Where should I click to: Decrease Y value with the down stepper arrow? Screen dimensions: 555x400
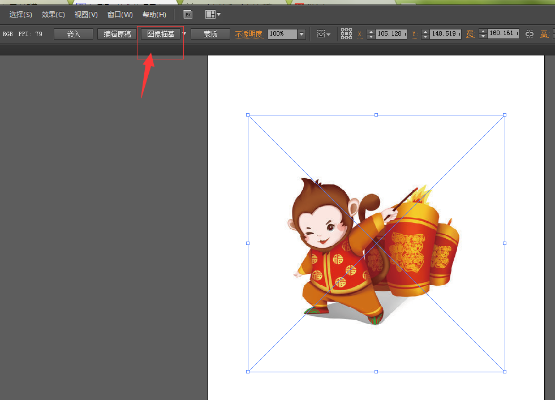pyautogui.click(x=425, y=36)
